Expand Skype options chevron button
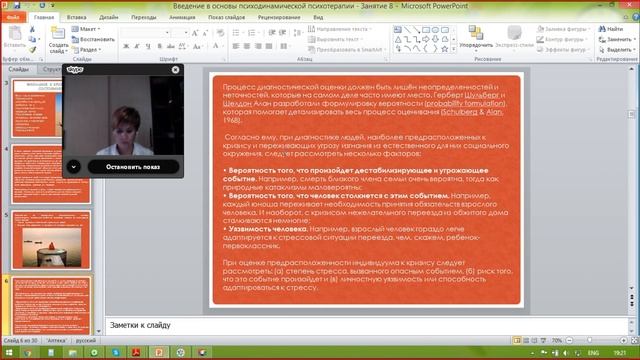The image size is (640, 360). tap(73, 167)
